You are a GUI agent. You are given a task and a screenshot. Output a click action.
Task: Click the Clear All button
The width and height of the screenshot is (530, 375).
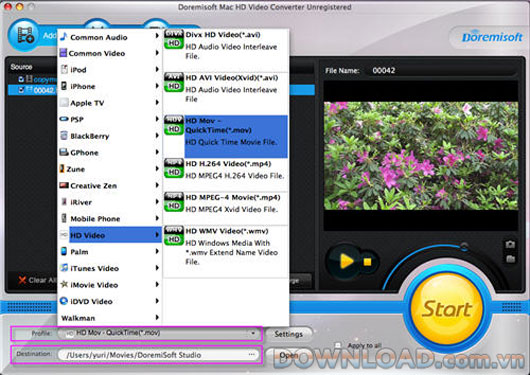pyautogui.click(x=38, y=280)
